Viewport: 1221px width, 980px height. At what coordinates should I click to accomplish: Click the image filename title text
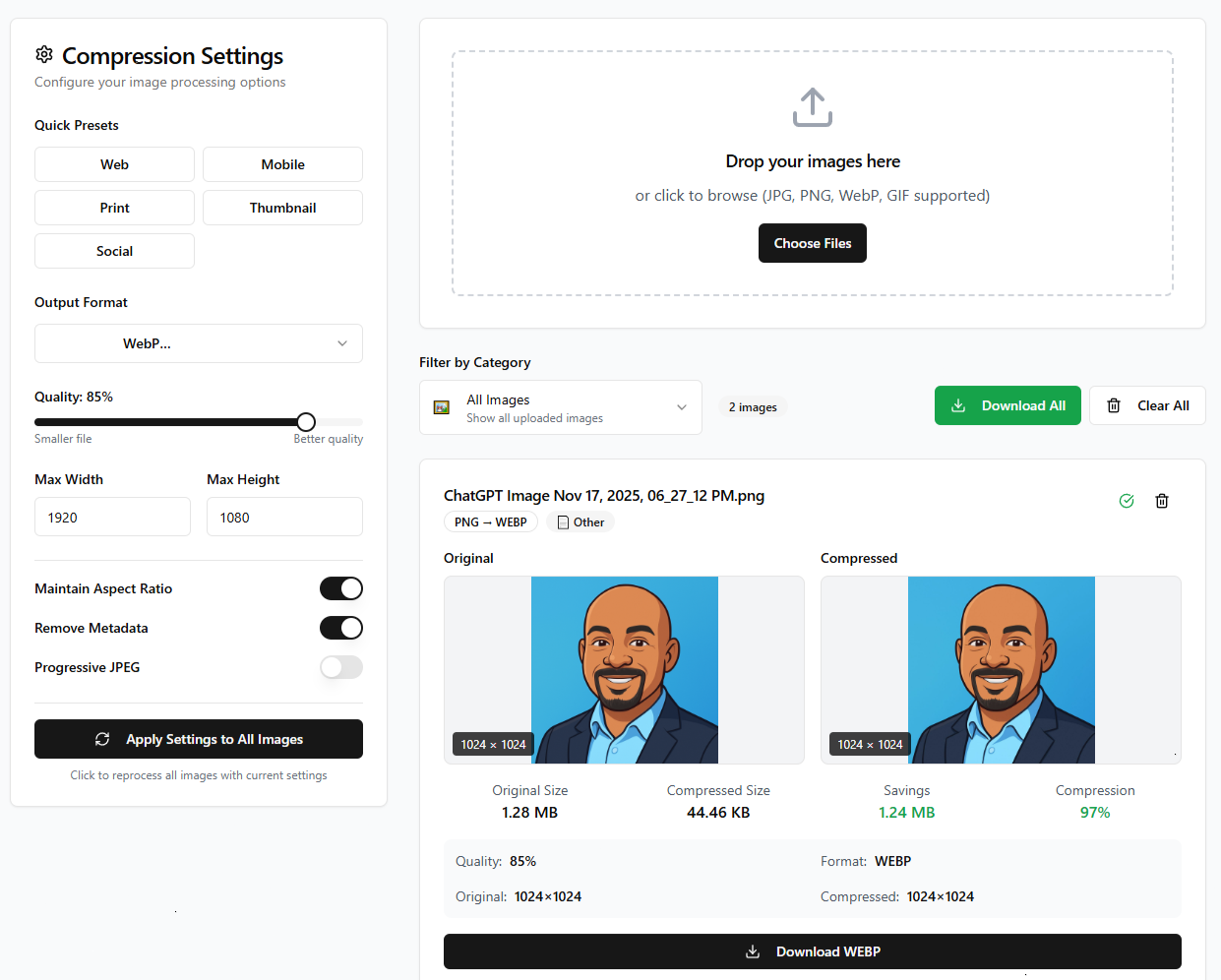click(604, 495)
